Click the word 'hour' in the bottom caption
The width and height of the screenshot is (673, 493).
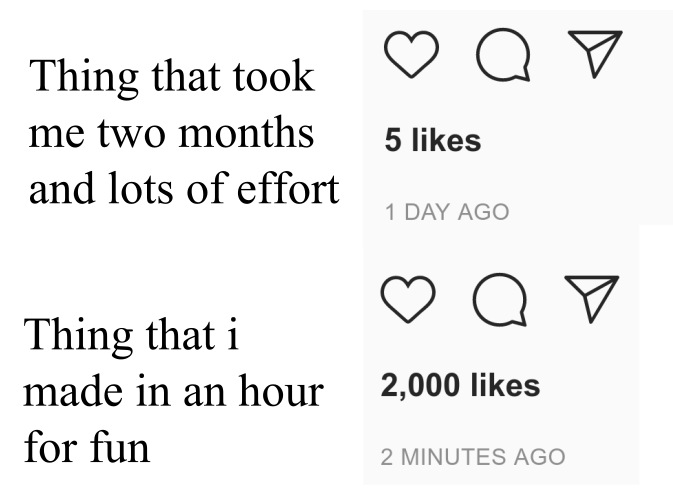281,390
